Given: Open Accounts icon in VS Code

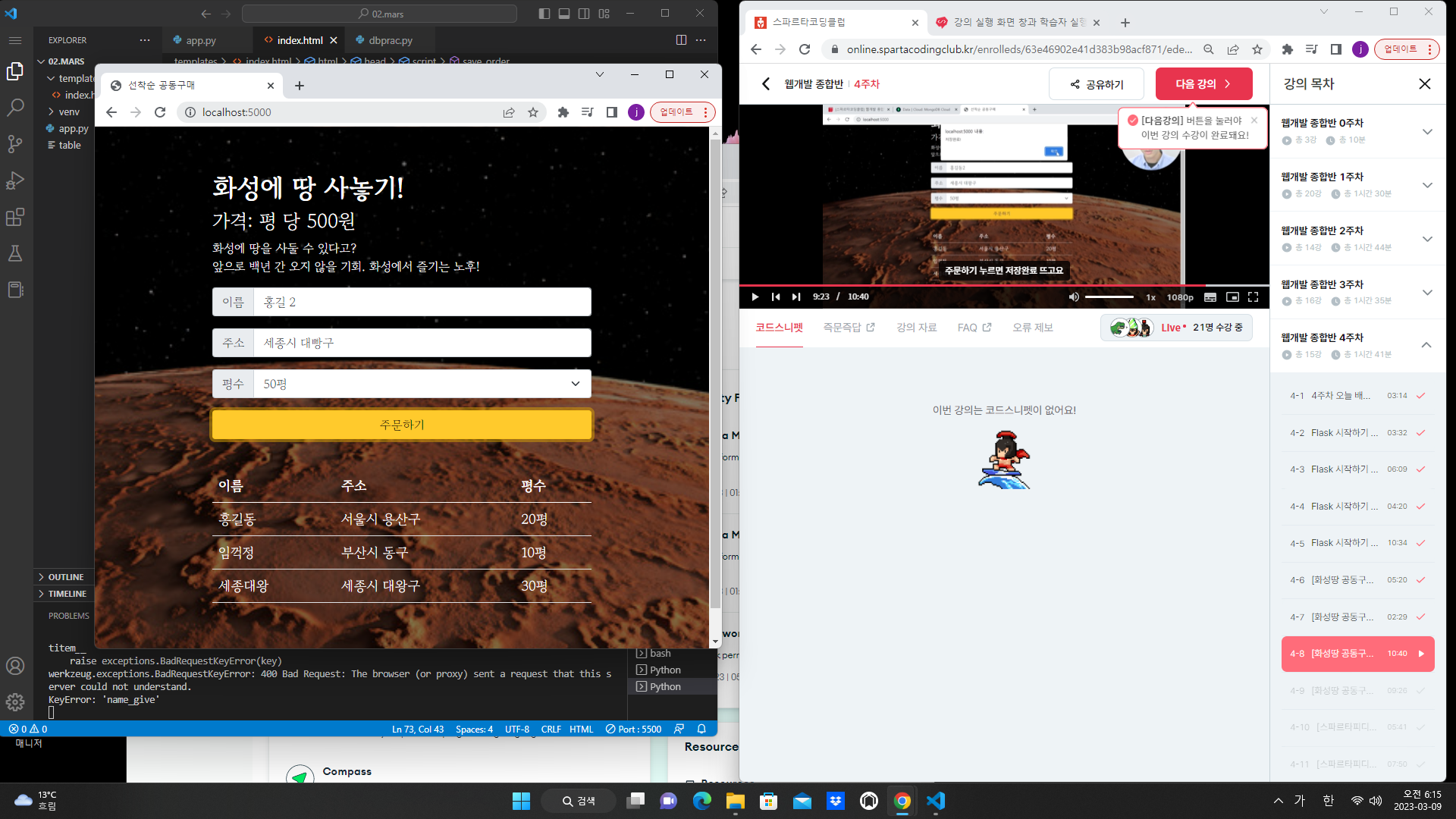Looking at the screenshot, I should tap(15, 666).
